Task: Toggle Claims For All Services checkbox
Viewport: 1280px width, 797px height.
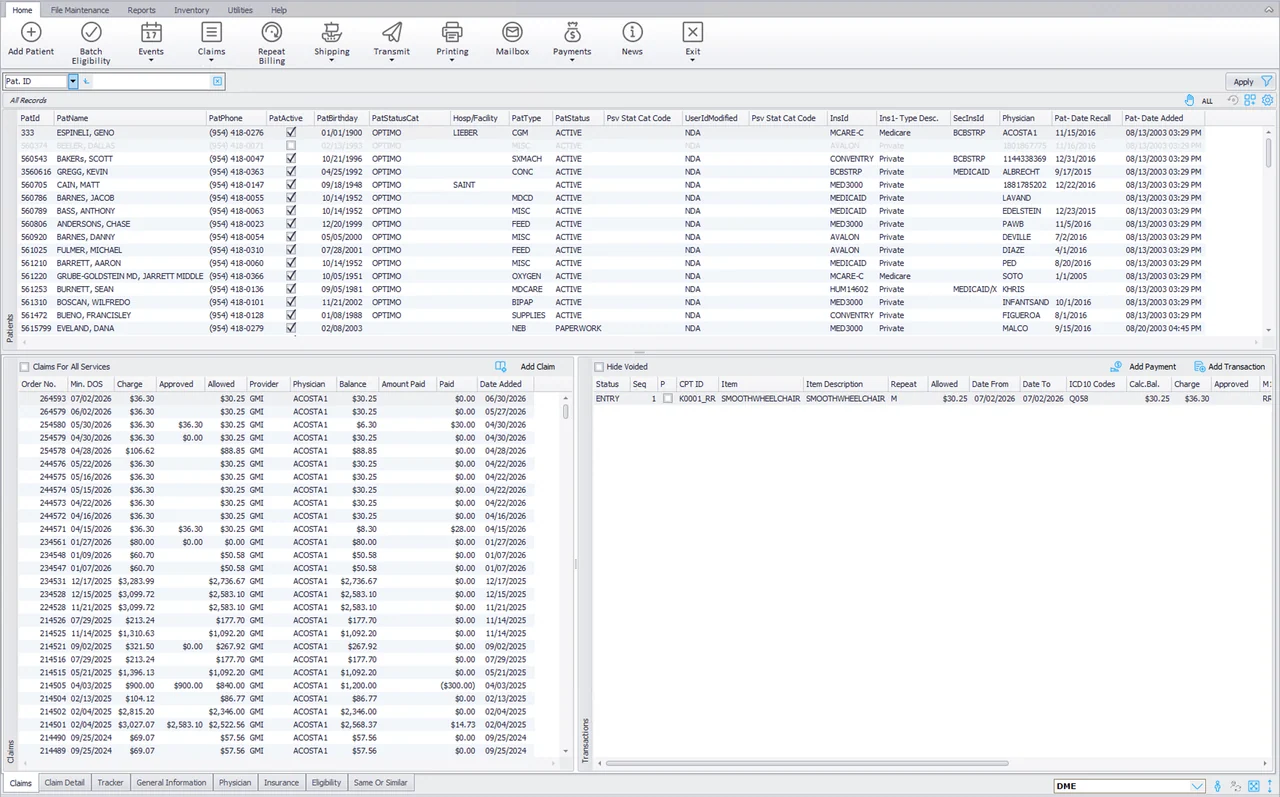Action: pyautogui.click(x=24, y=367)
